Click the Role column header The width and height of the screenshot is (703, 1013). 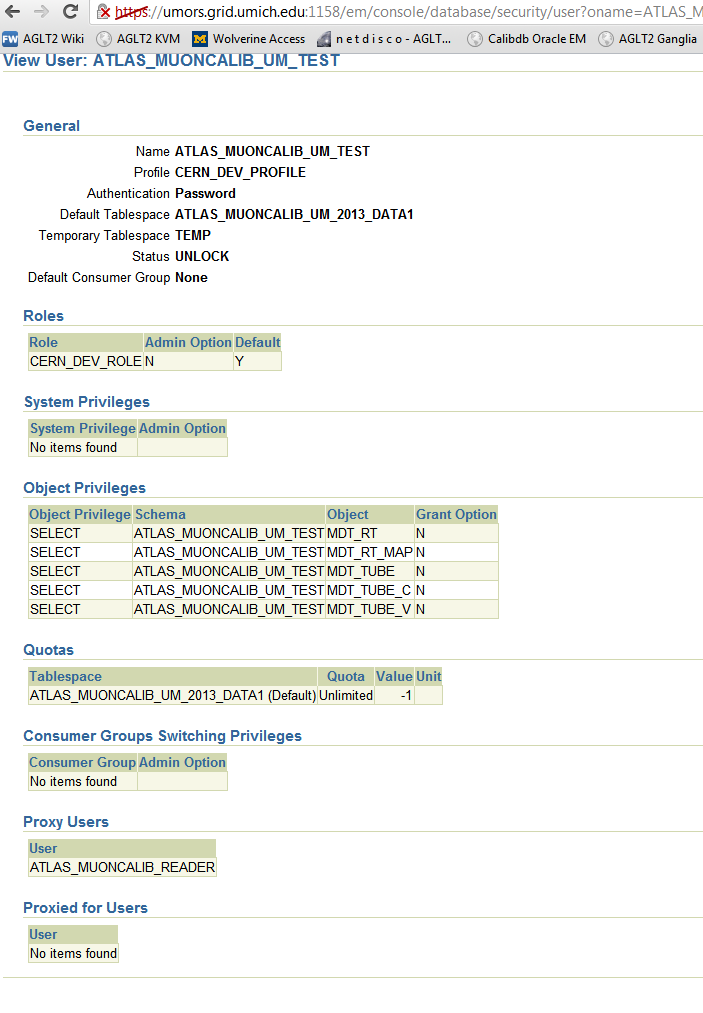(x=85, y=342)
